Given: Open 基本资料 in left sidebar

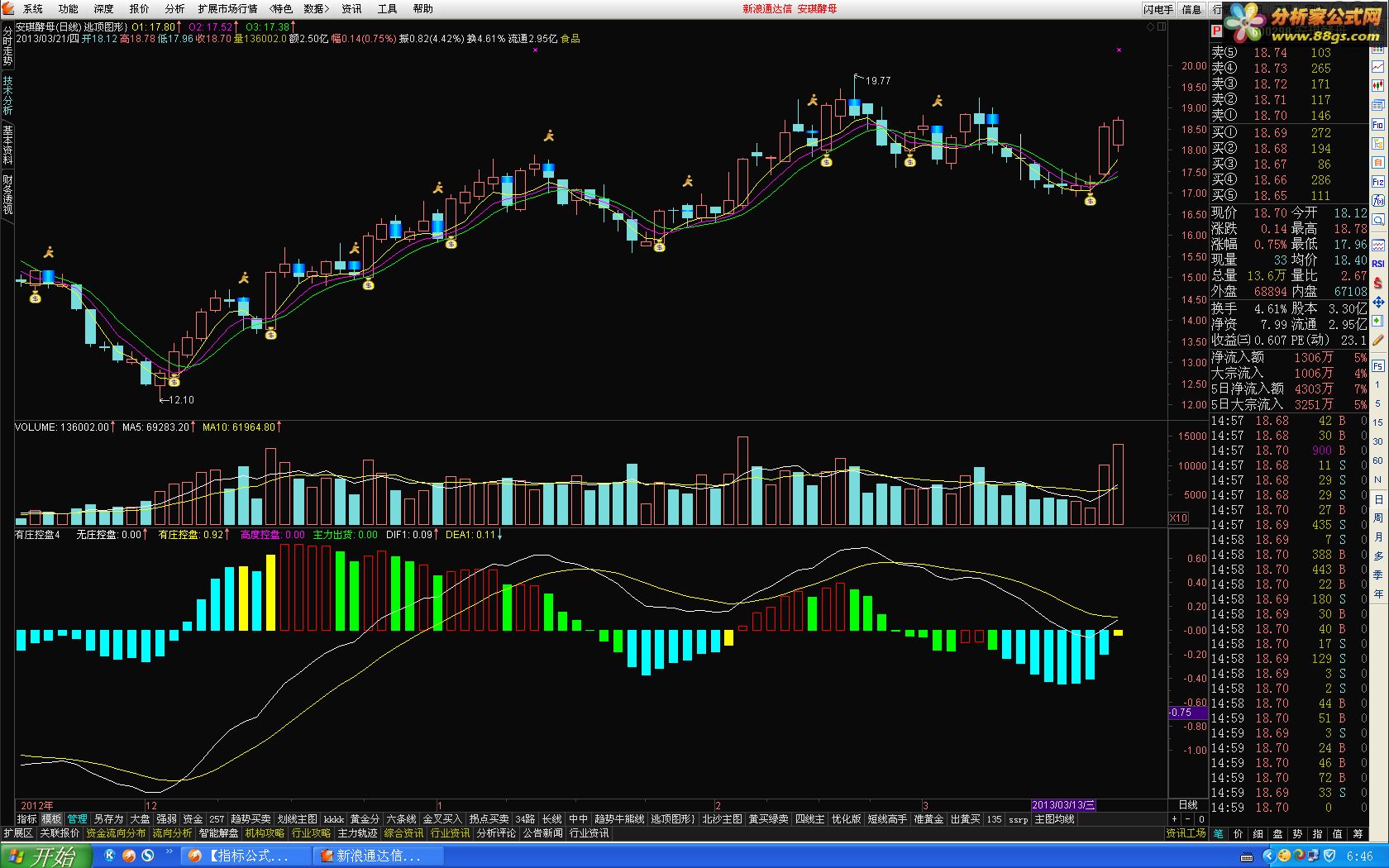Looking at the screenshot, I should tap(7, 145).
